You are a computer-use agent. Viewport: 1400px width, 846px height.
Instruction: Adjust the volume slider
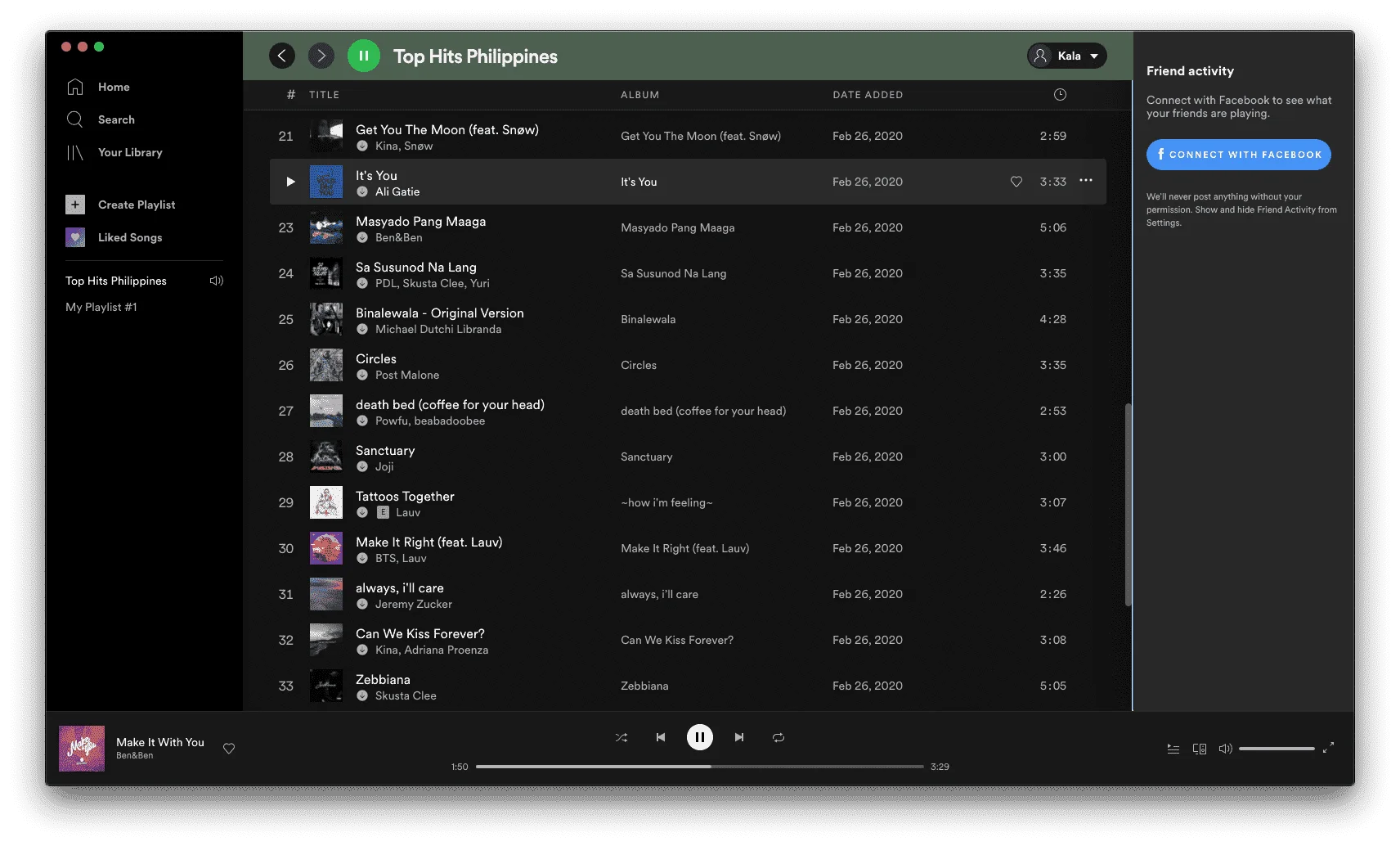point(1277,749)
